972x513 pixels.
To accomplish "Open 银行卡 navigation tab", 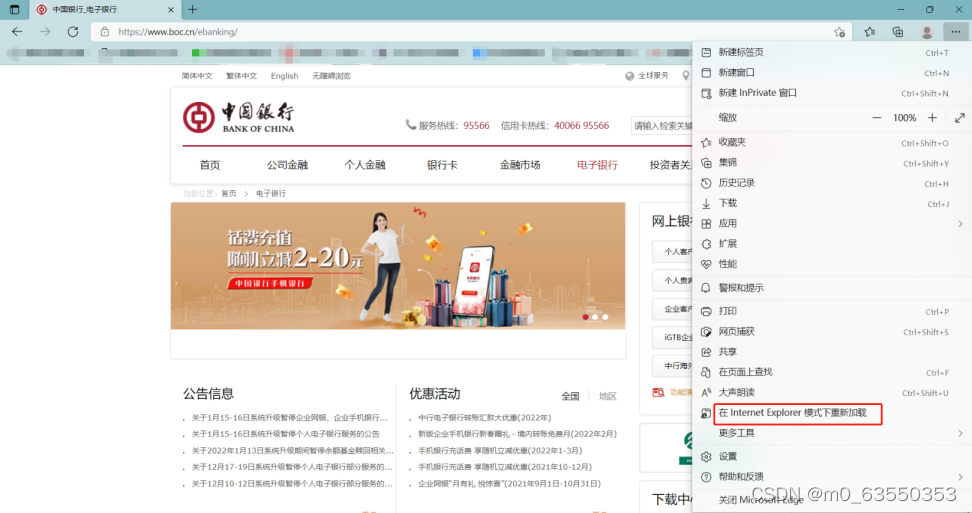I will point(442,165).
